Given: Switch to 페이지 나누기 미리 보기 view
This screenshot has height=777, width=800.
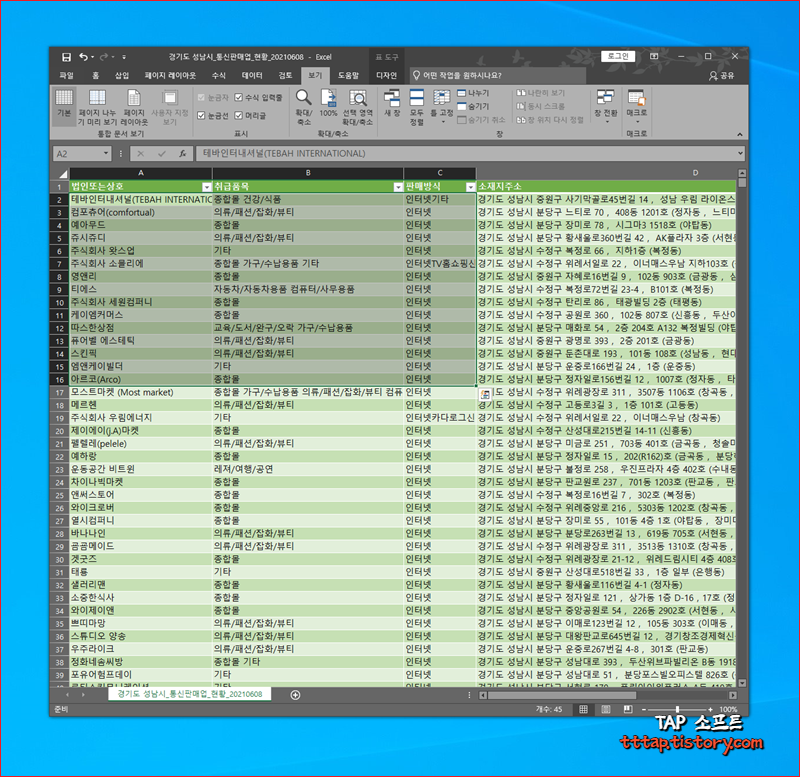Looking at the screenshot, I should click(97, 108).
